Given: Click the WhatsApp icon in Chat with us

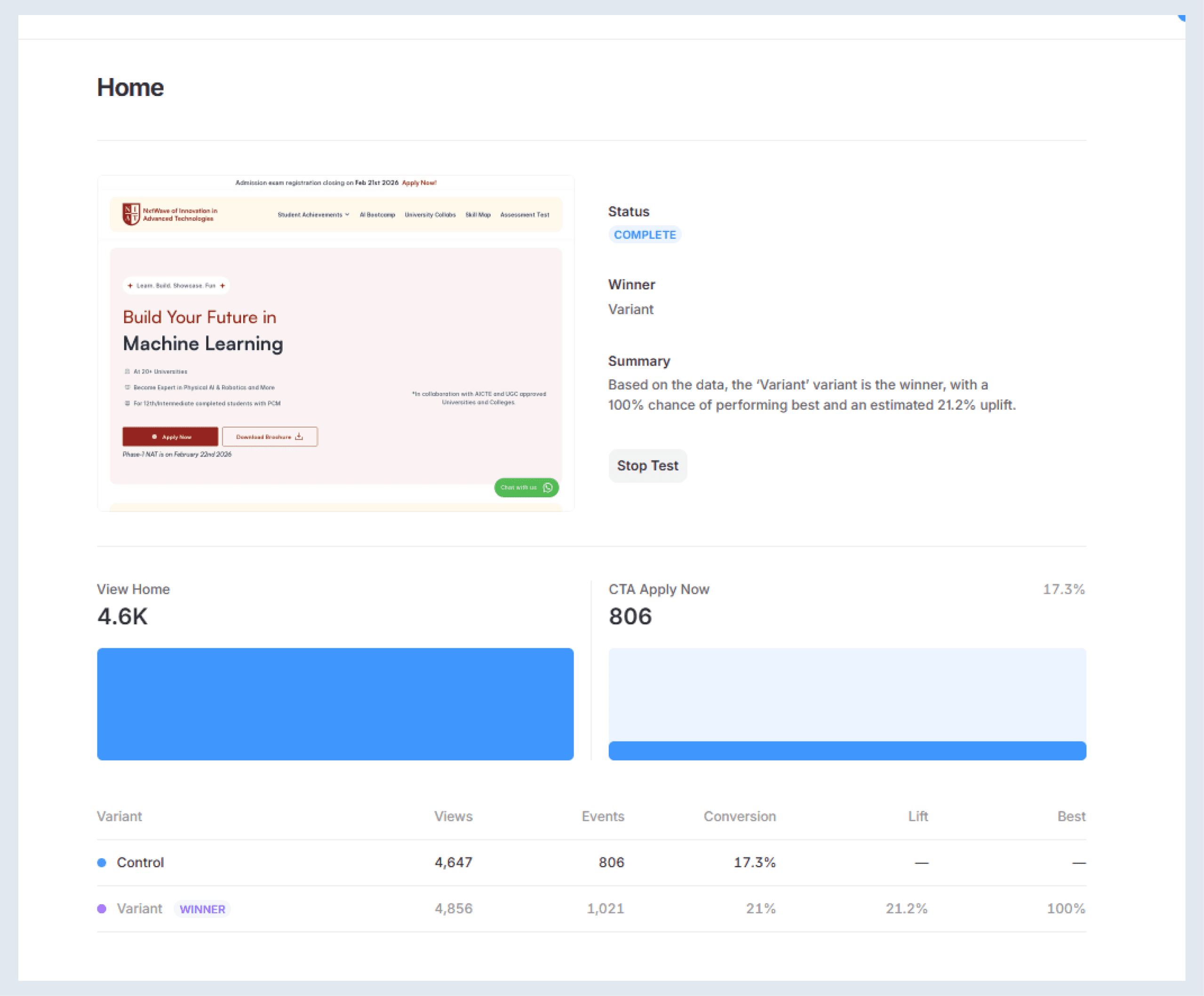Looking at the screenshot, I should (548, 487).
